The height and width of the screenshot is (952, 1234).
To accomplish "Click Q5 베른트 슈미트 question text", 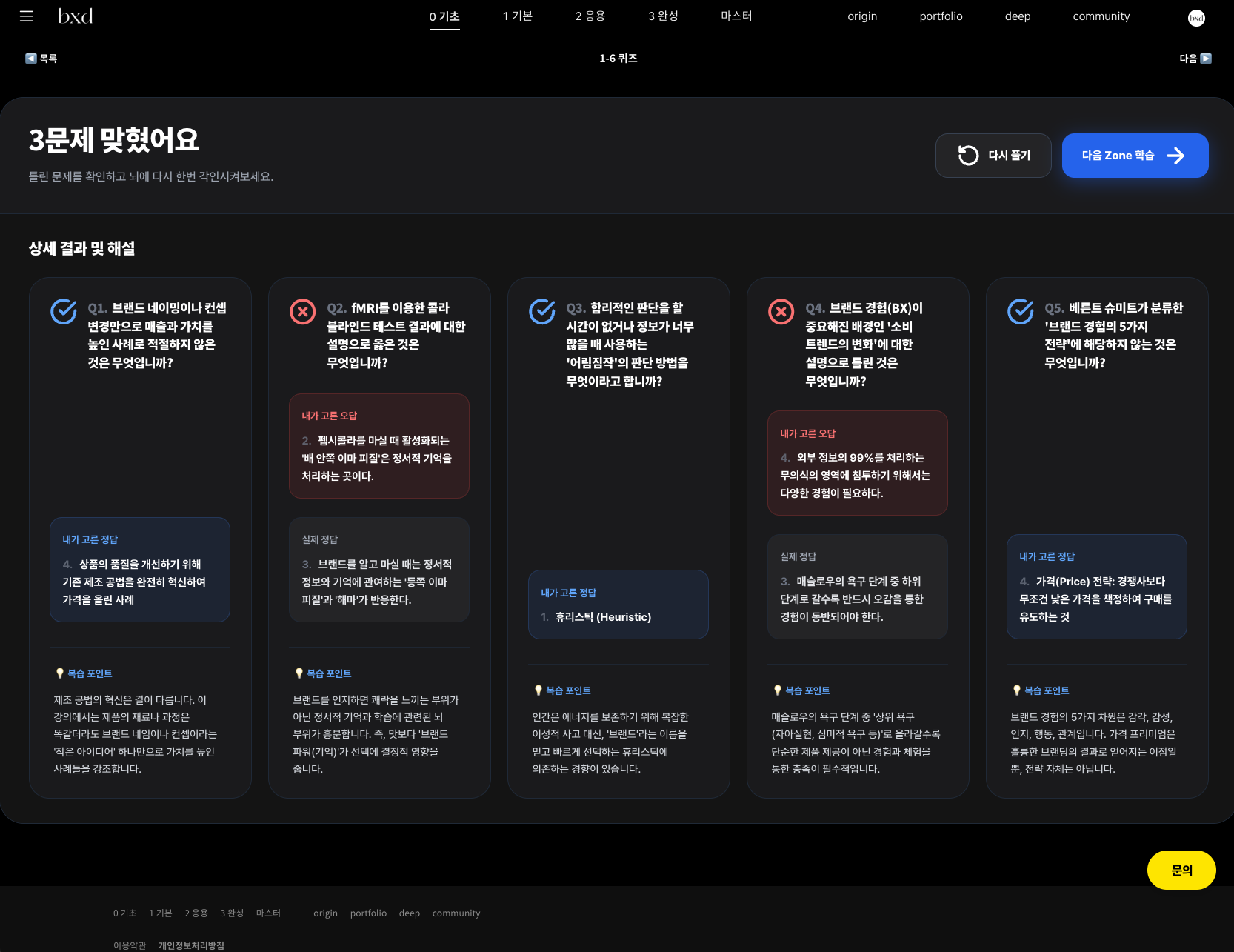I will [1114, 336].
